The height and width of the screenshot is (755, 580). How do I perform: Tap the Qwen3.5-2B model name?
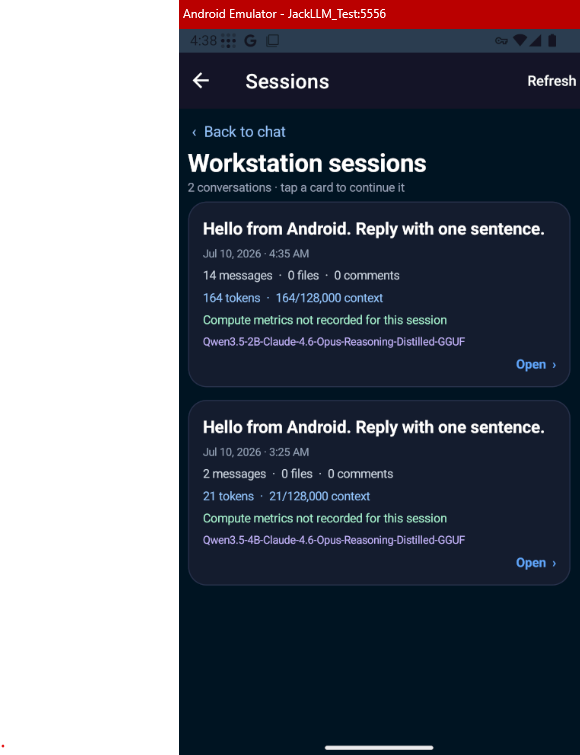click(334, 342)
